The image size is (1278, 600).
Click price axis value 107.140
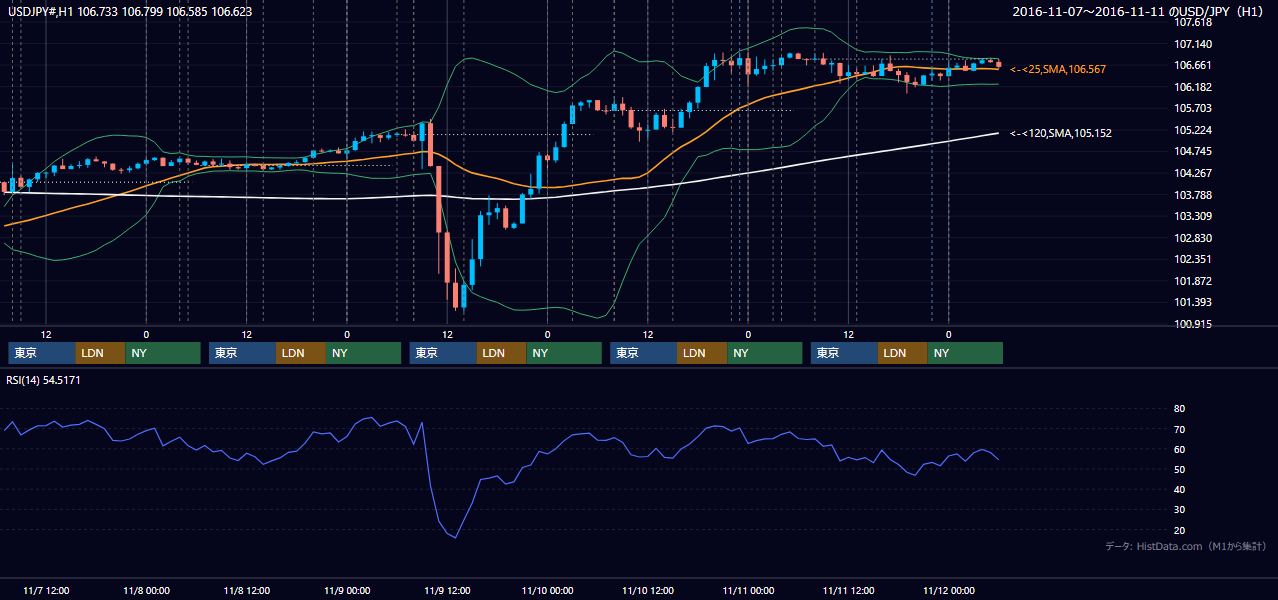pos(1194,44)
